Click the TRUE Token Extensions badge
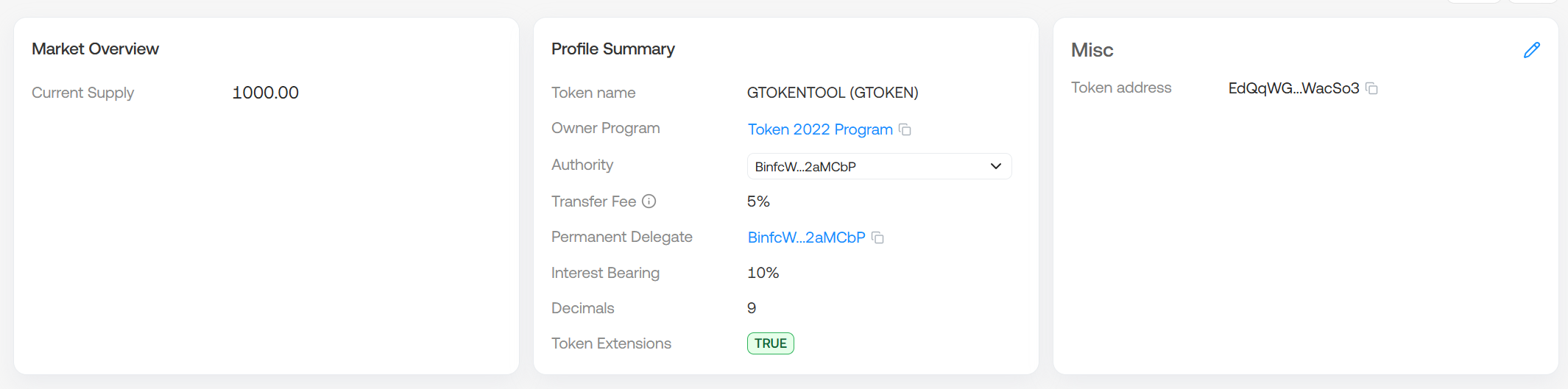The height and width of the screenshot is (389, 1568). click(x=770, y=343)
